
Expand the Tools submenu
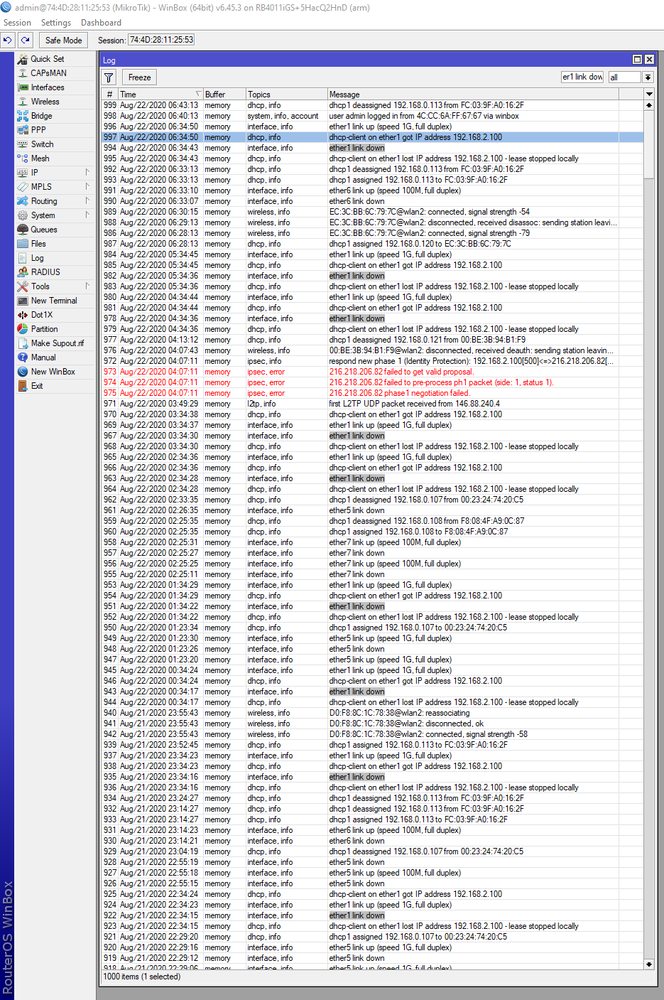coord(40,286)
